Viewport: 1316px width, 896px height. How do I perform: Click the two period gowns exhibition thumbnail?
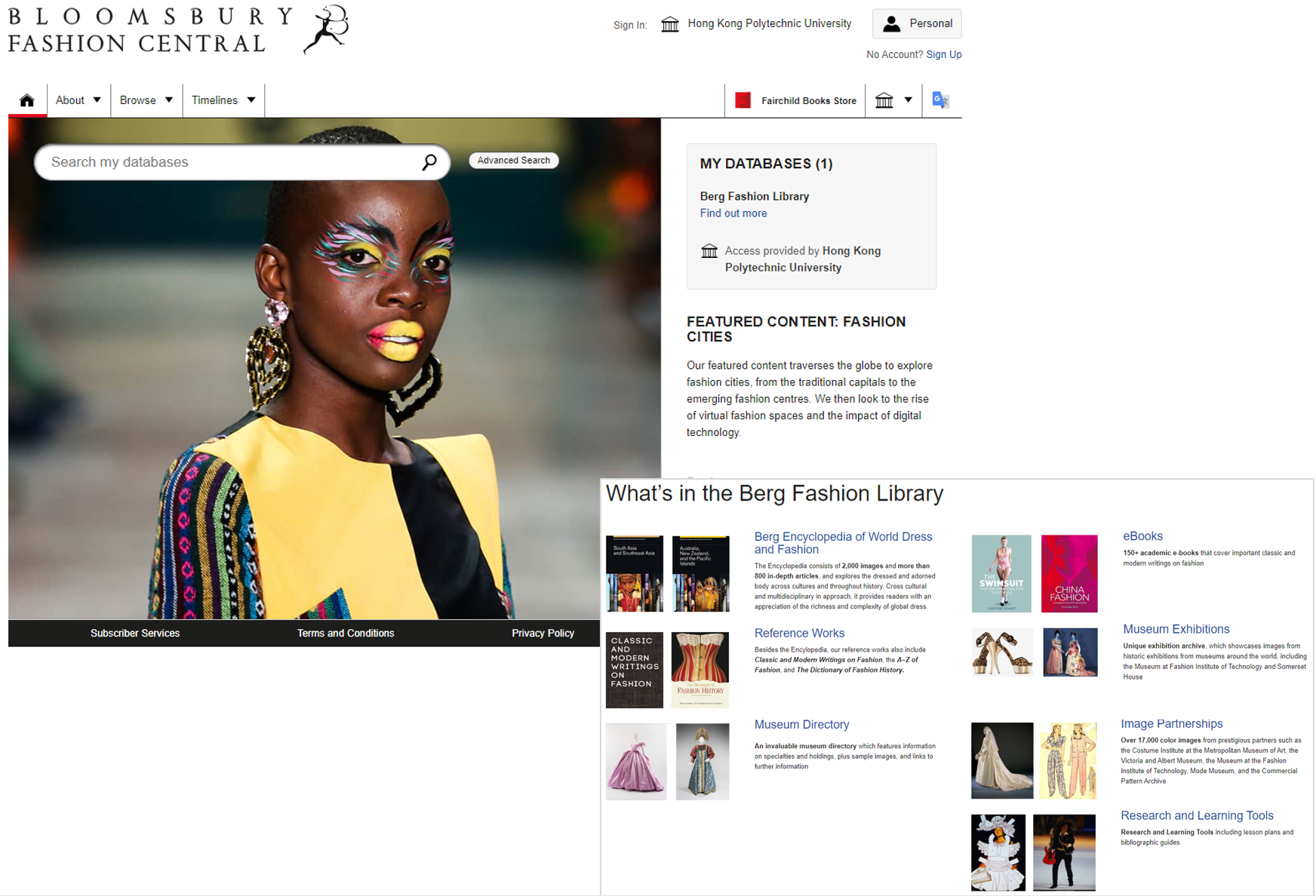tap(1070, 652)
